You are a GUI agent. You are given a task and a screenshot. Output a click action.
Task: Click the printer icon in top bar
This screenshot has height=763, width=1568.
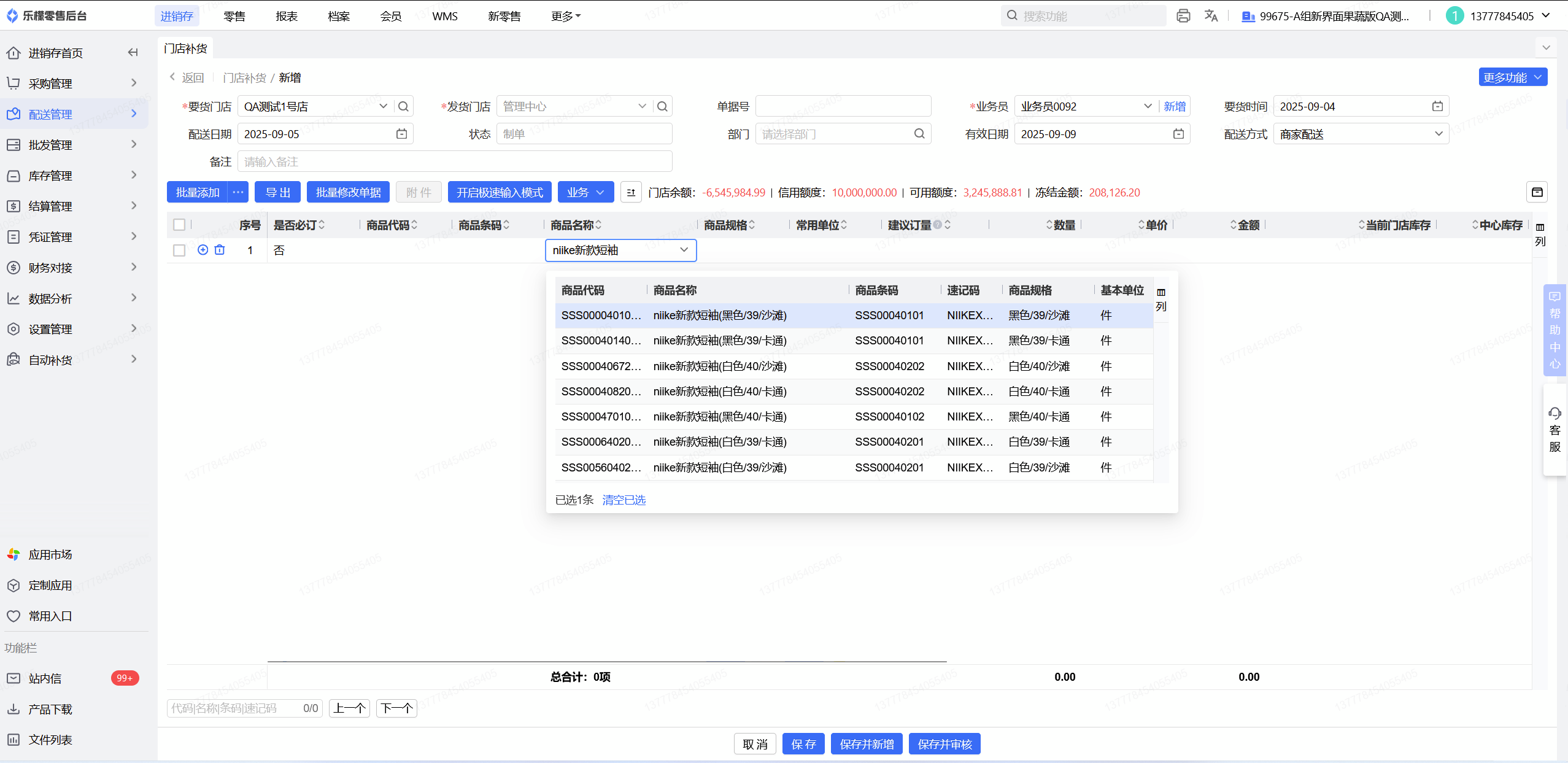(1183, 16)
